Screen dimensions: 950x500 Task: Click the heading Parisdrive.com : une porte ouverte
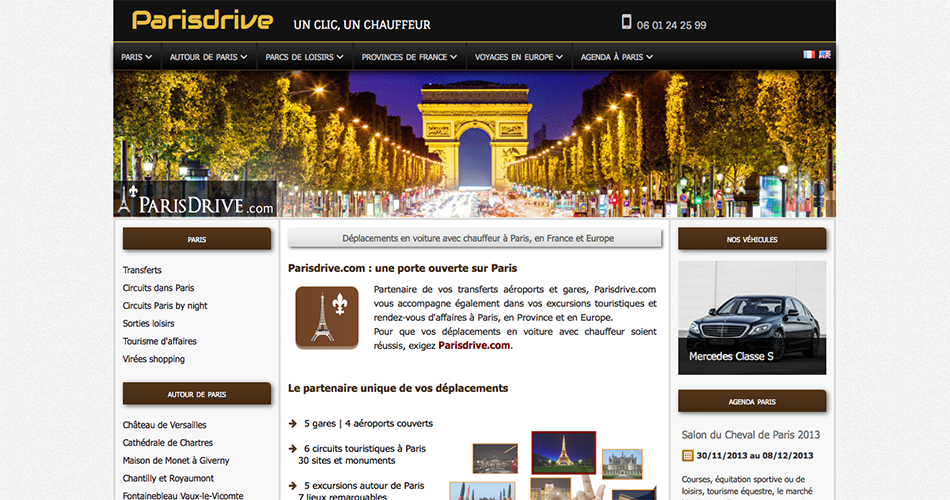pyautogui.click(x=402, y=268)
